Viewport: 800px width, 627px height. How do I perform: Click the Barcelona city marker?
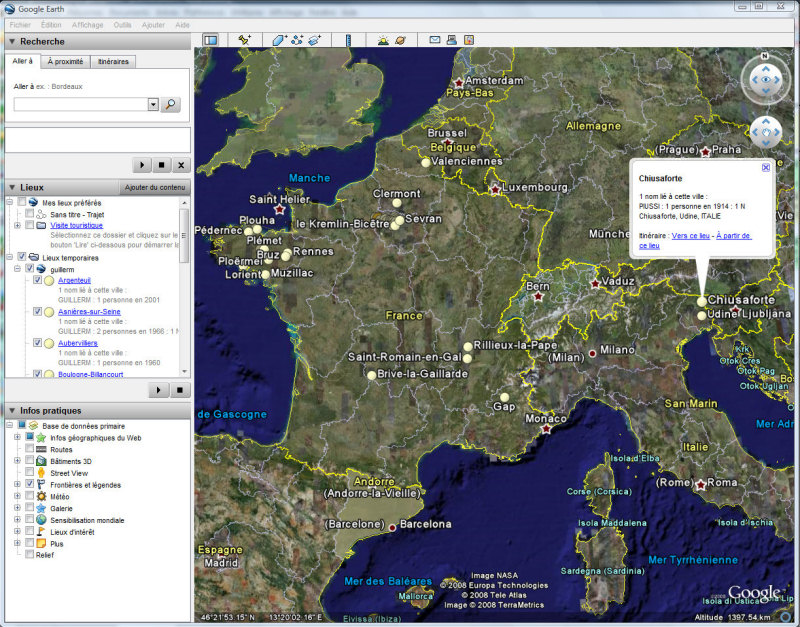[x=392, y=528]
